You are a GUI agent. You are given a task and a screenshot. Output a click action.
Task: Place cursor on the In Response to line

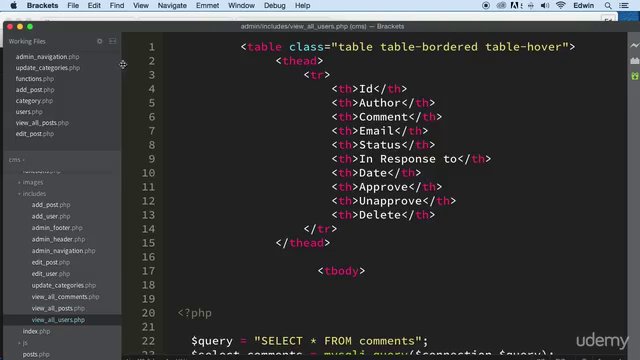(411, 159)
